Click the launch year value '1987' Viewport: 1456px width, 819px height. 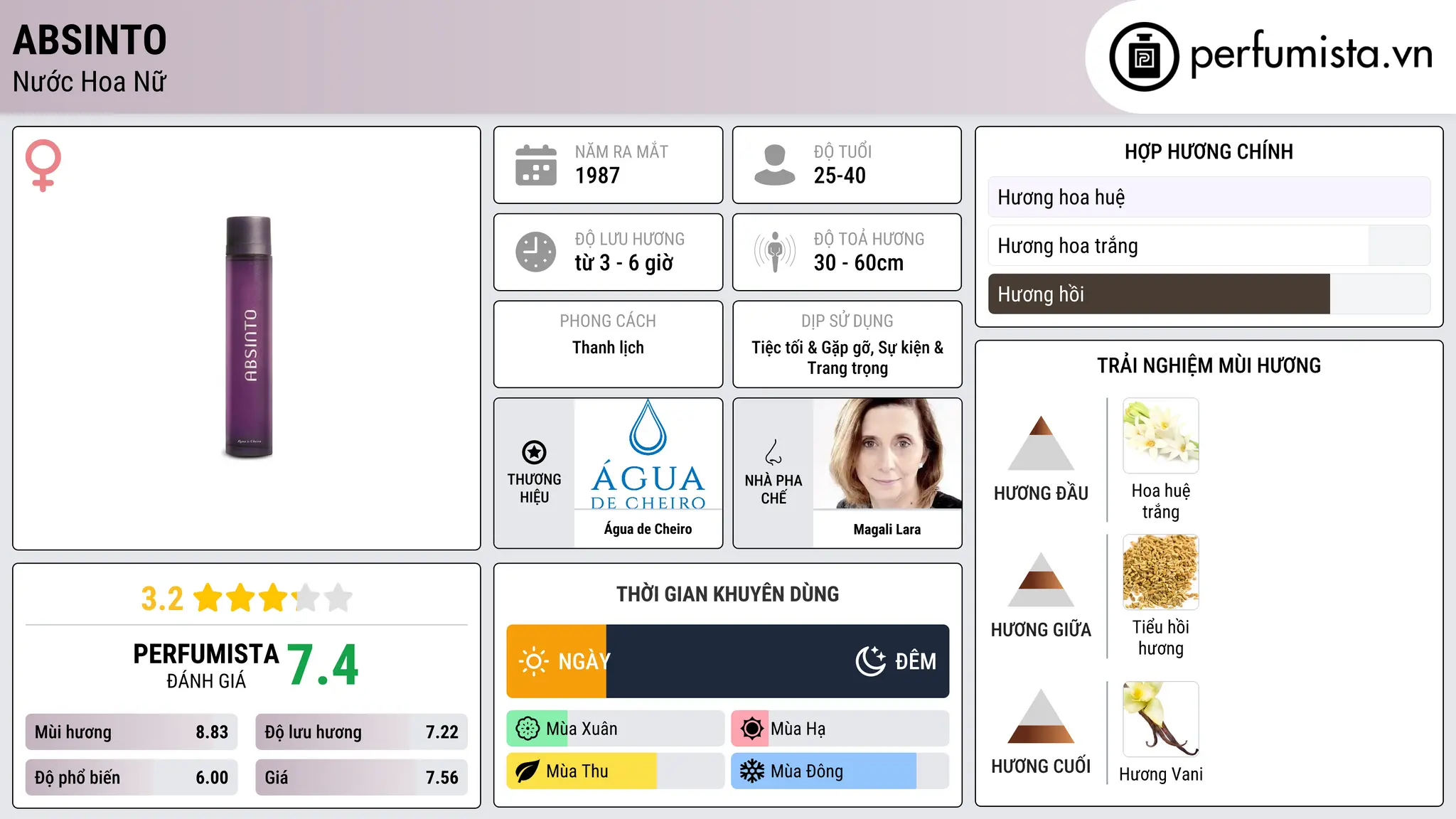click(x=597, y=176)
